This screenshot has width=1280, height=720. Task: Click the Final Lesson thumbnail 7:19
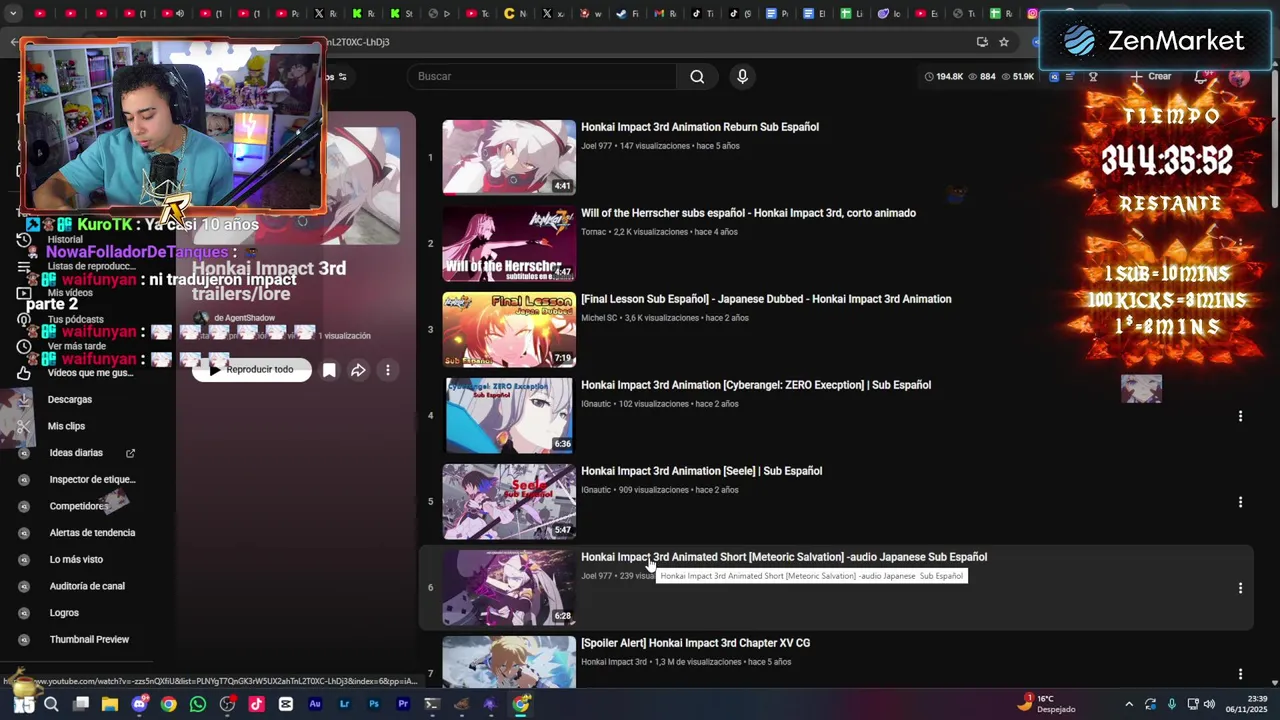[509, 329]
